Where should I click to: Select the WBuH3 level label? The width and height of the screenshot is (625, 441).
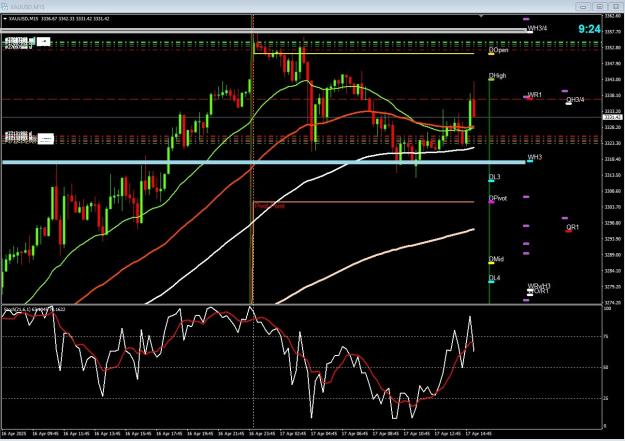pos(539,286)
